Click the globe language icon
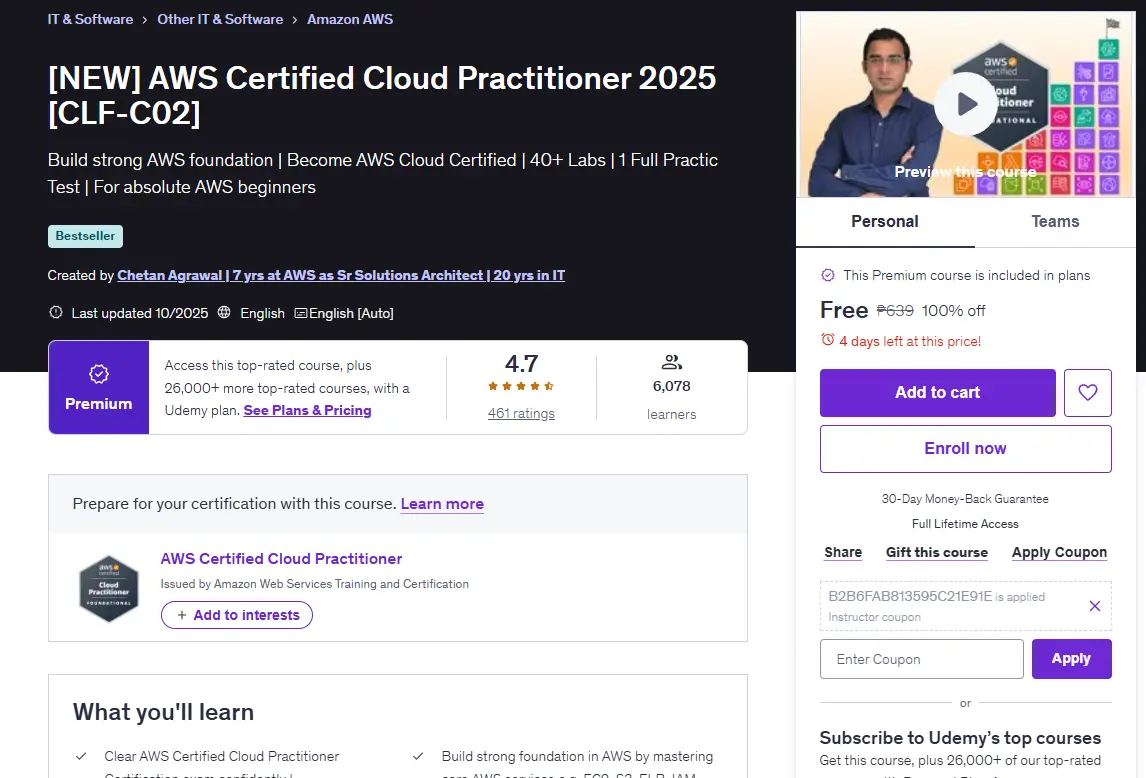The height and width of the screenshot is (778, 1146). (x=224, y=312)
